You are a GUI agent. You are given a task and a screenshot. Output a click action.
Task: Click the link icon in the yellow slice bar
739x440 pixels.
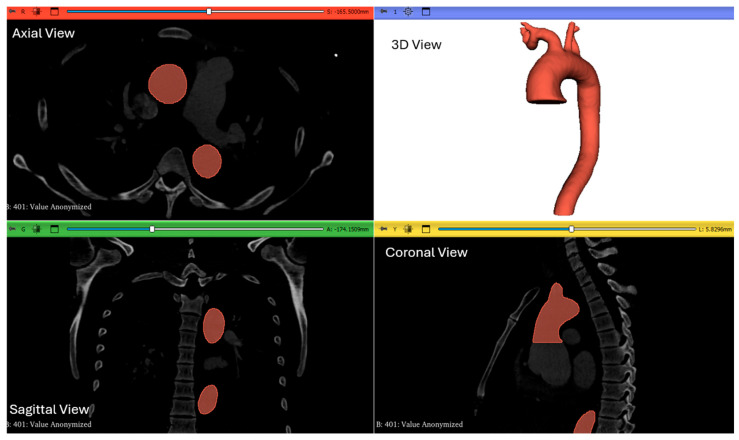tap(408, 229)
